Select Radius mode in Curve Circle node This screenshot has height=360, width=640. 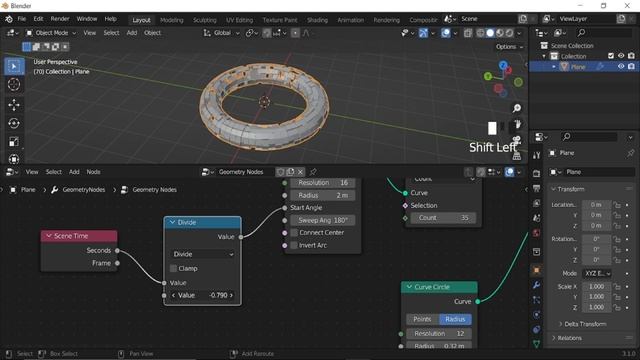tap(455, 319)
